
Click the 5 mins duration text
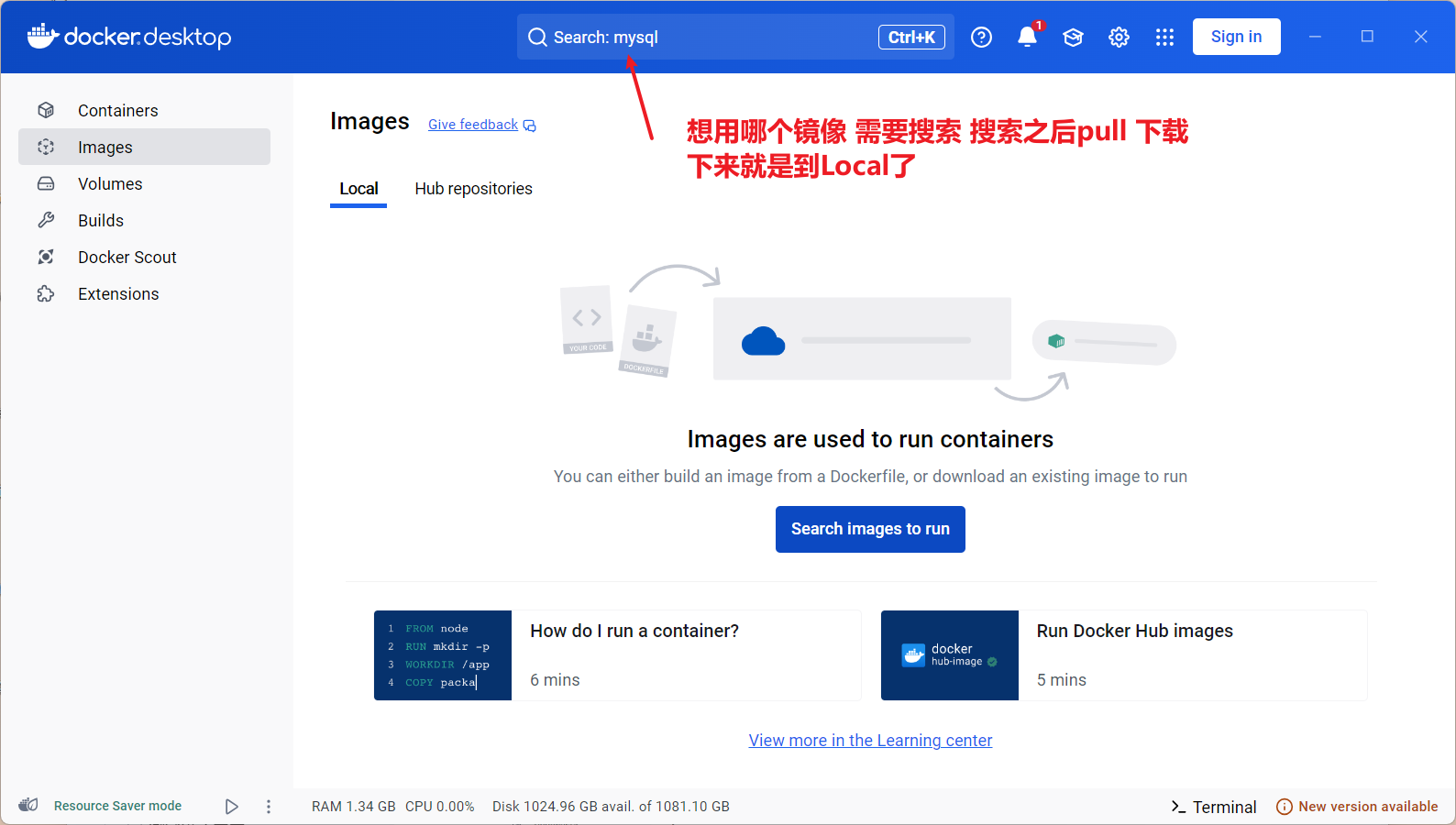[x=1061, y=680]
